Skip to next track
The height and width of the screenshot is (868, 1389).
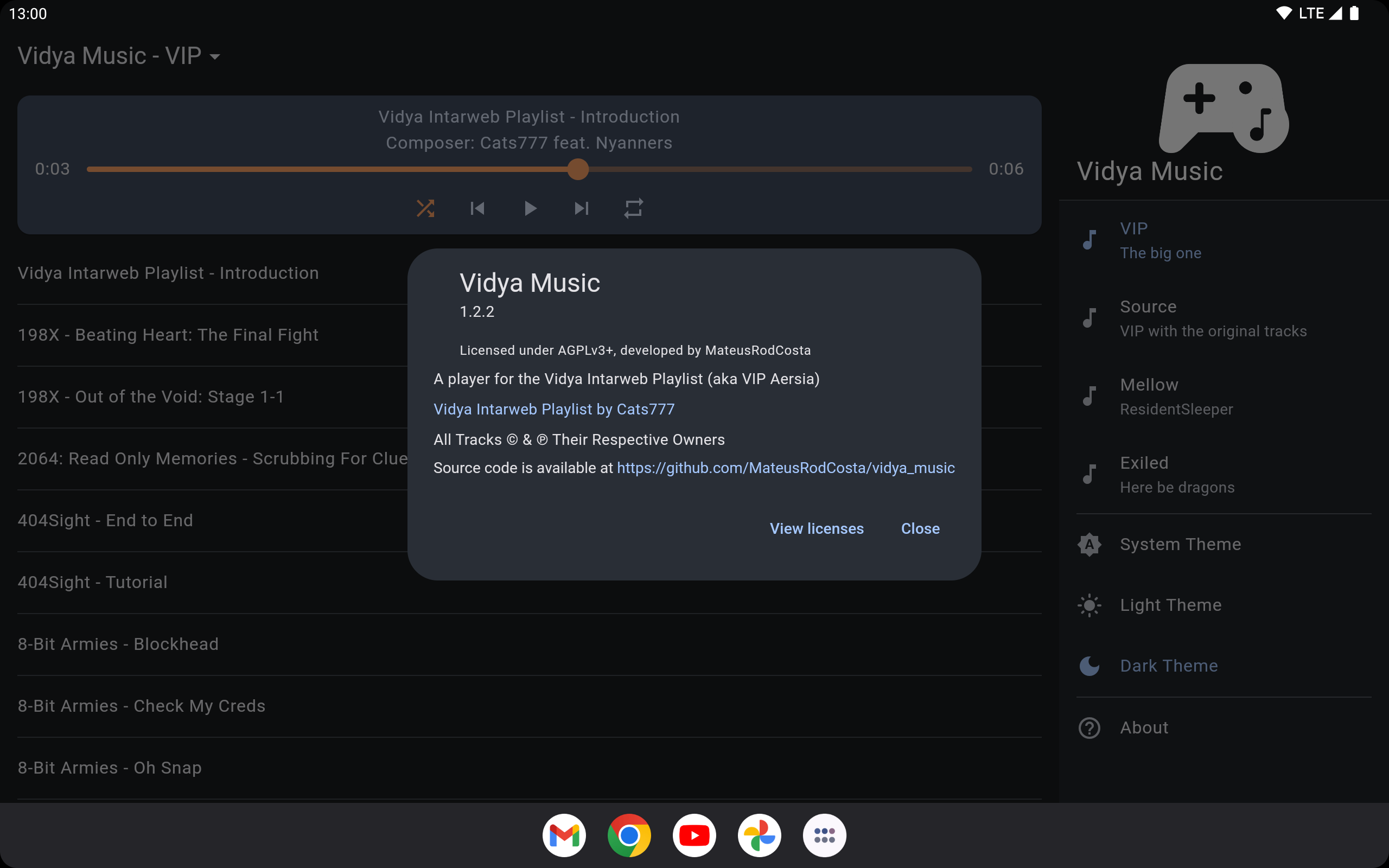pos(582,208)
